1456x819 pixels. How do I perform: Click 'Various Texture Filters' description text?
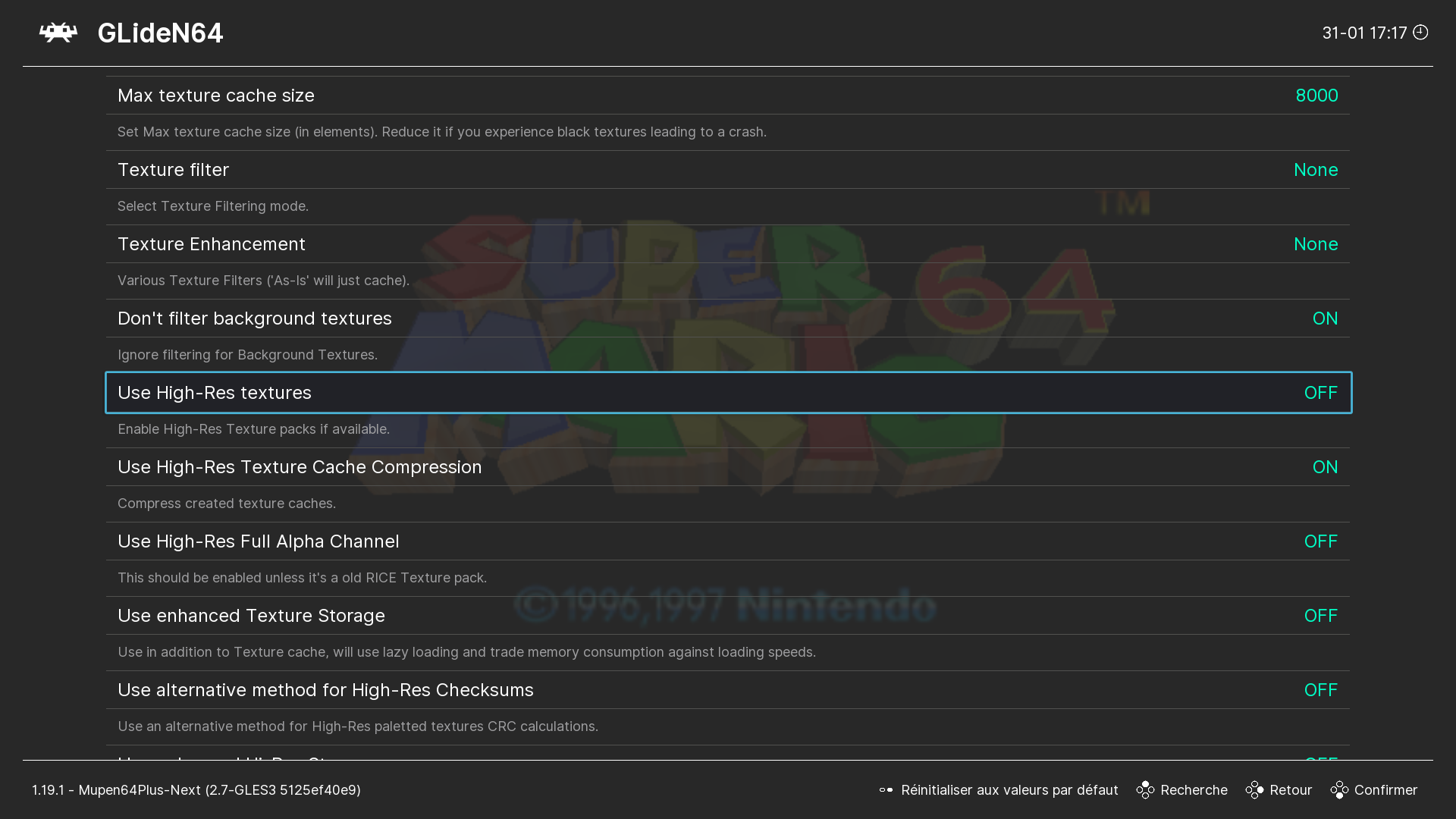tap(263, 281)
